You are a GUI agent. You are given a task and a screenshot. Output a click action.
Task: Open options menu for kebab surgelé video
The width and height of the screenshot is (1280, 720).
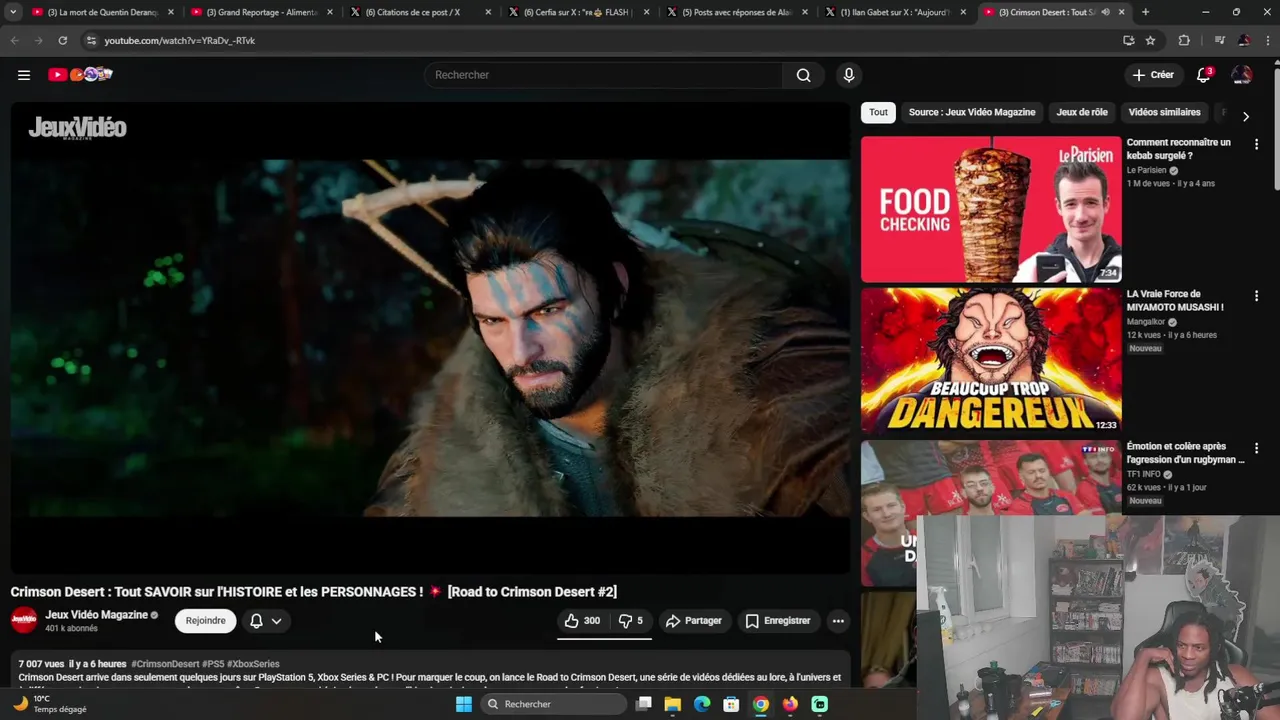click(1256, 144)
